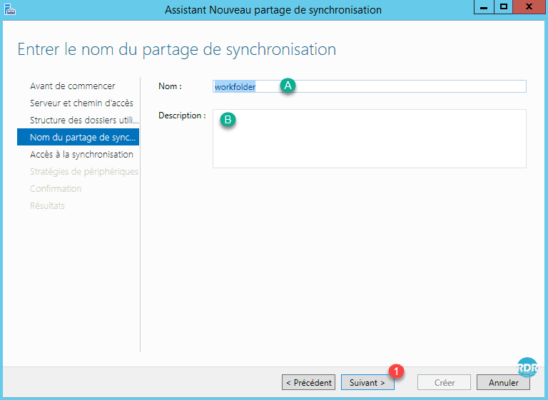548x400 pixels.
Task: Click the Description : label
Action: [x=182, y=115]
